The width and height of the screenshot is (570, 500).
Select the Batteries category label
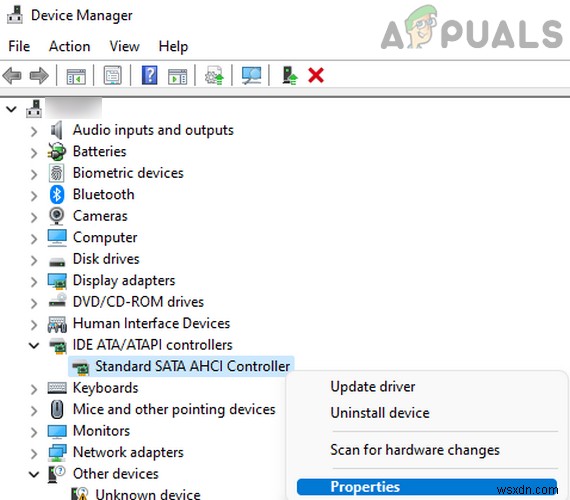99,152
